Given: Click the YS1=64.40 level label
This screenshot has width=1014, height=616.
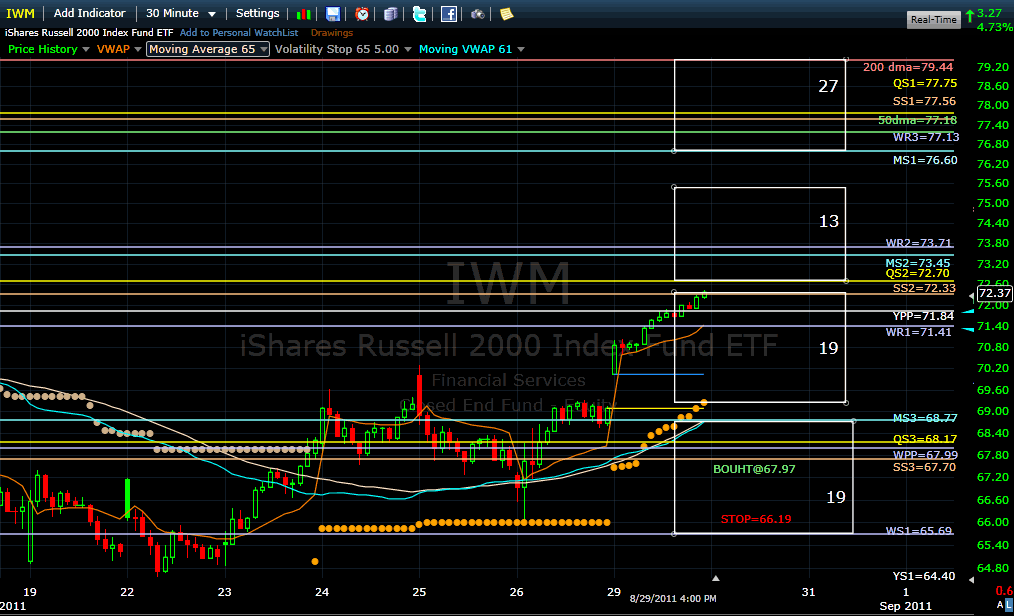Looking at the screenshot, I should pos(923,576).
